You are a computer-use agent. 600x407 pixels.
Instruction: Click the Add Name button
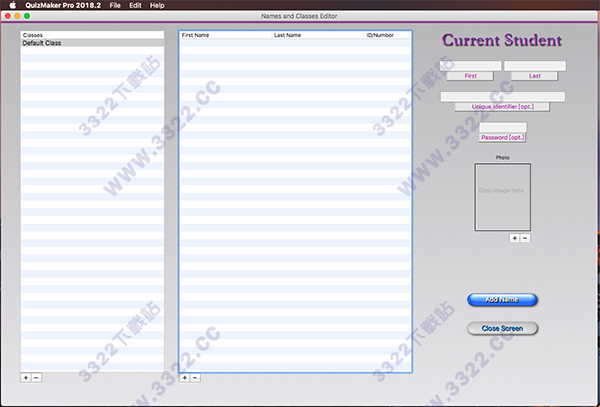[x=502, y=300]
